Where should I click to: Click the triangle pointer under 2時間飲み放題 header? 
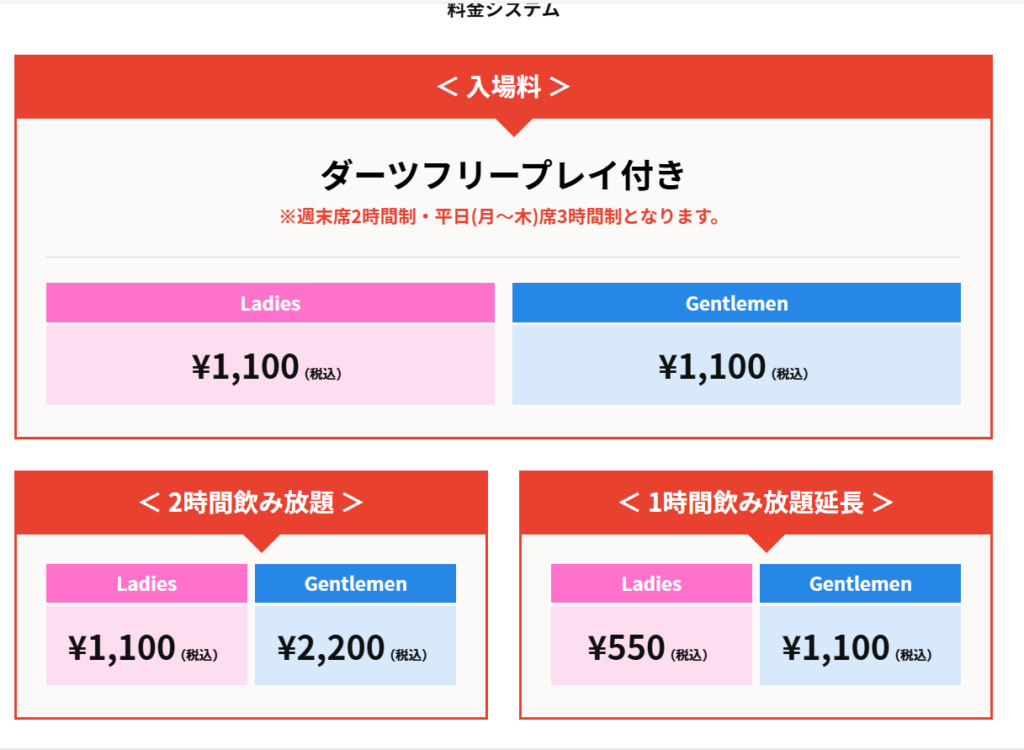(262, 543)
